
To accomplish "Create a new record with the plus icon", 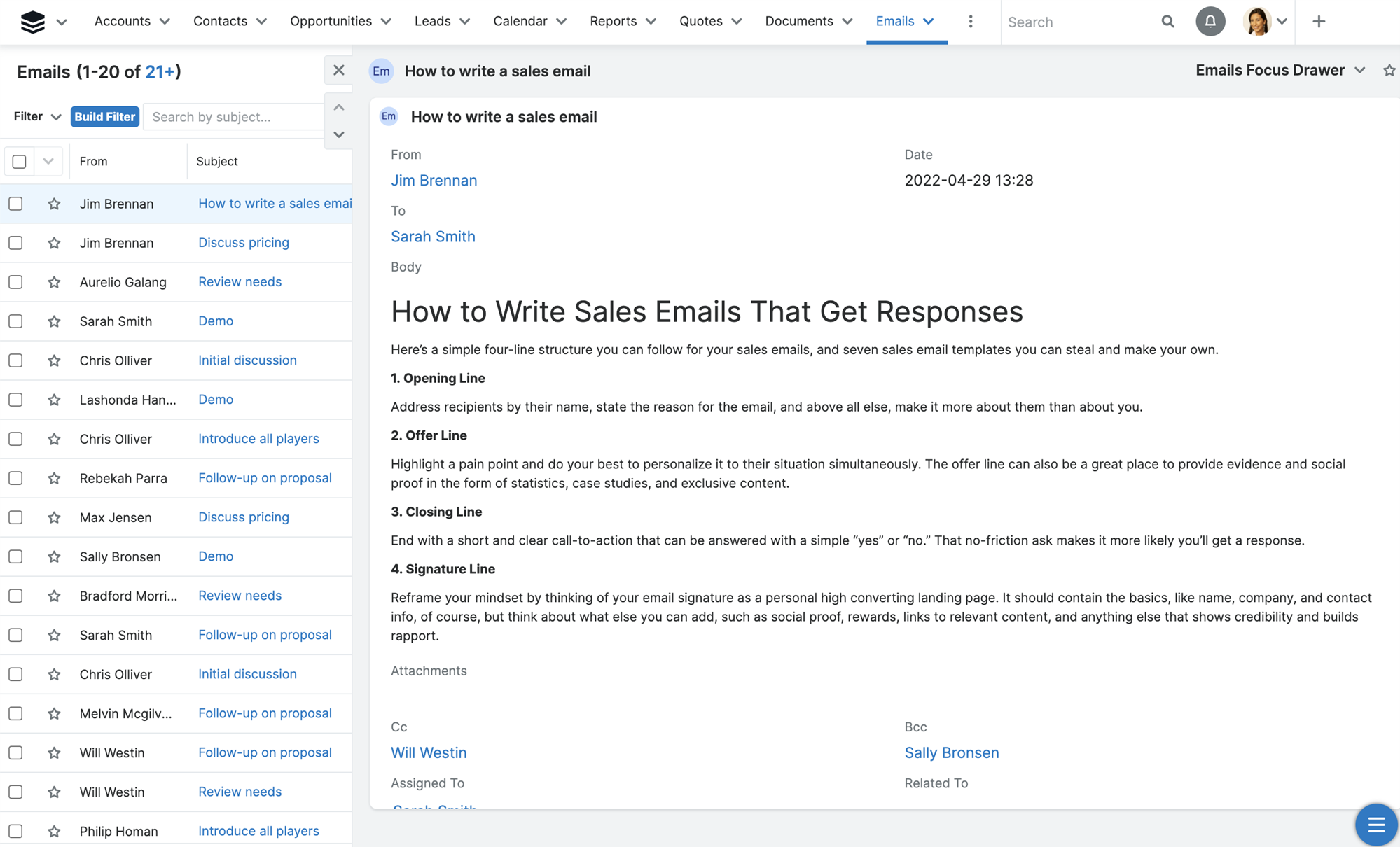I will coord(1319,22).
